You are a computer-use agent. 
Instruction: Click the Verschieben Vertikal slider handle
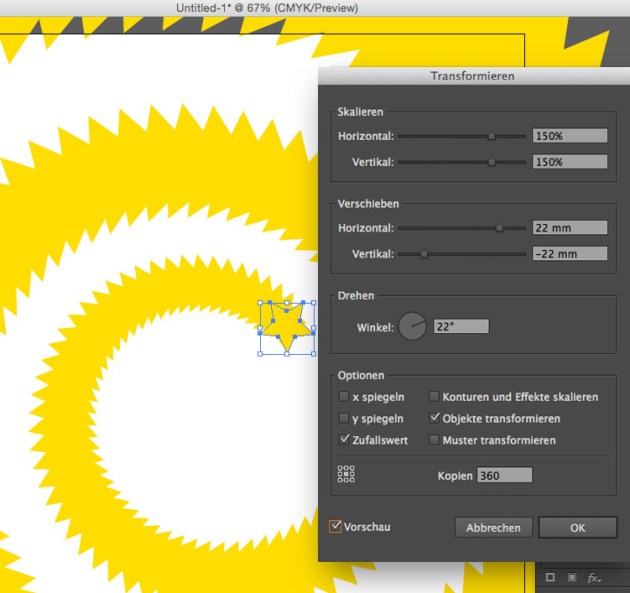(424, 254)
